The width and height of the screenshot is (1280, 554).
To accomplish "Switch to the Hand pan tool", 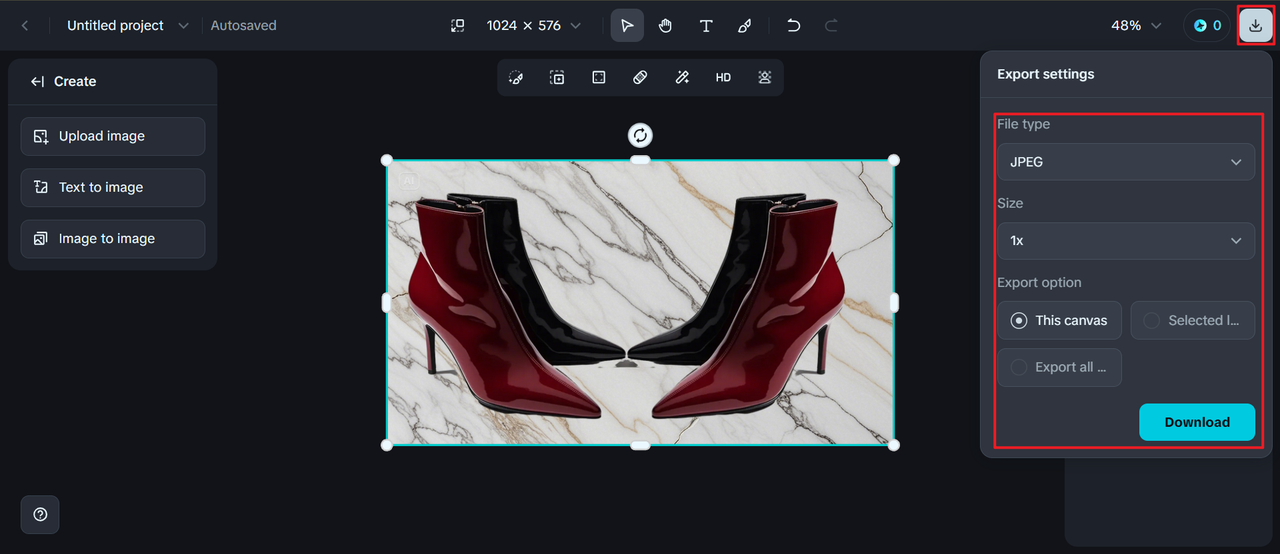I will point(666,25).
